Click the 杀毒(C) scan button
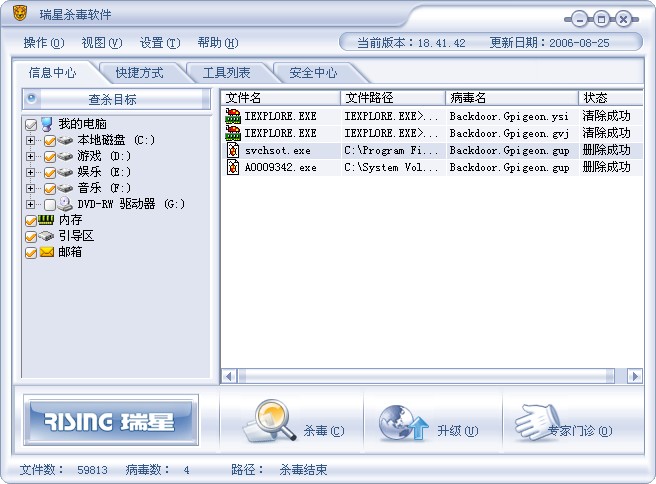 tap(293, 422)
